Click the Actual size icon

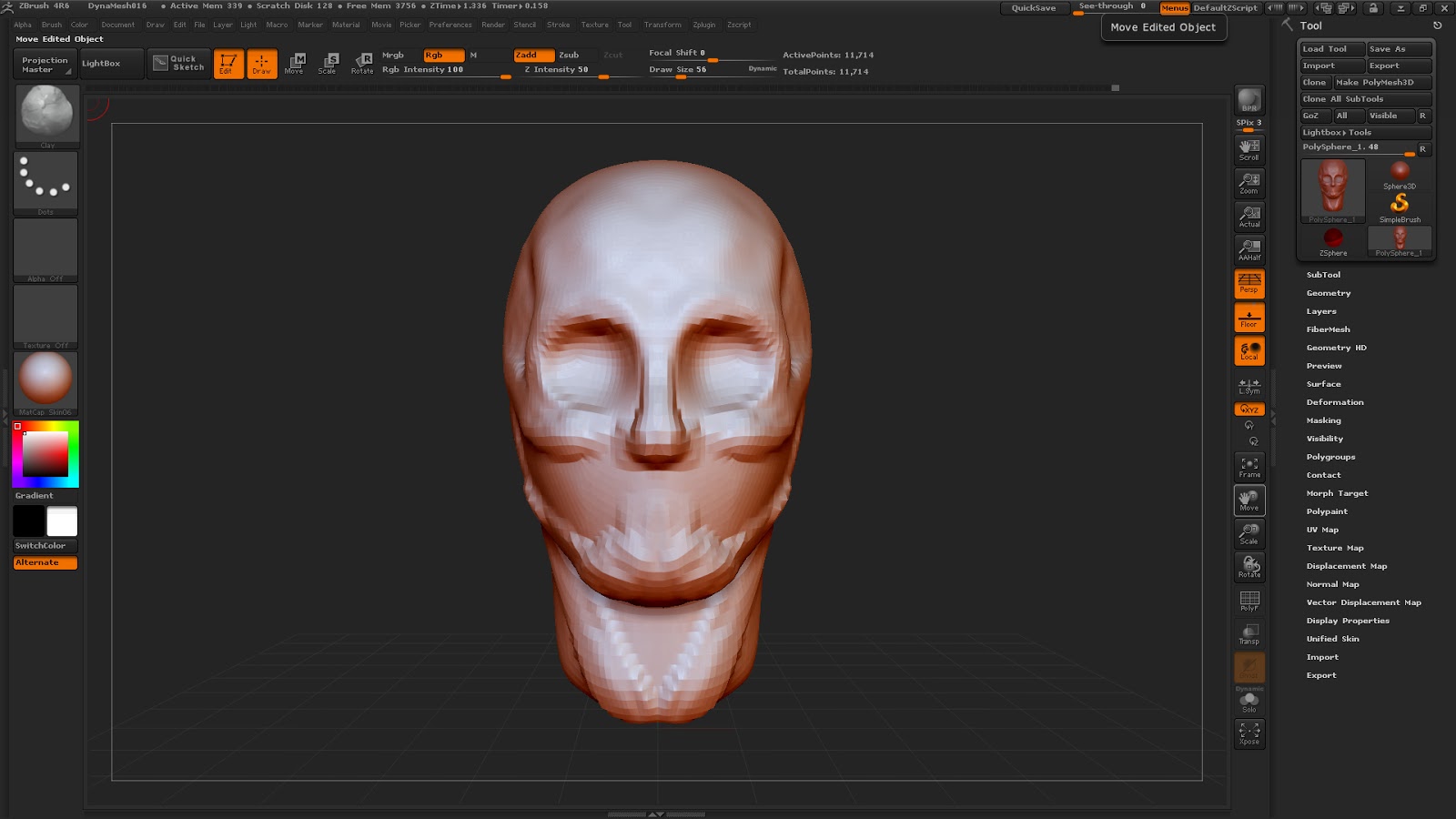coord(1249,217)
